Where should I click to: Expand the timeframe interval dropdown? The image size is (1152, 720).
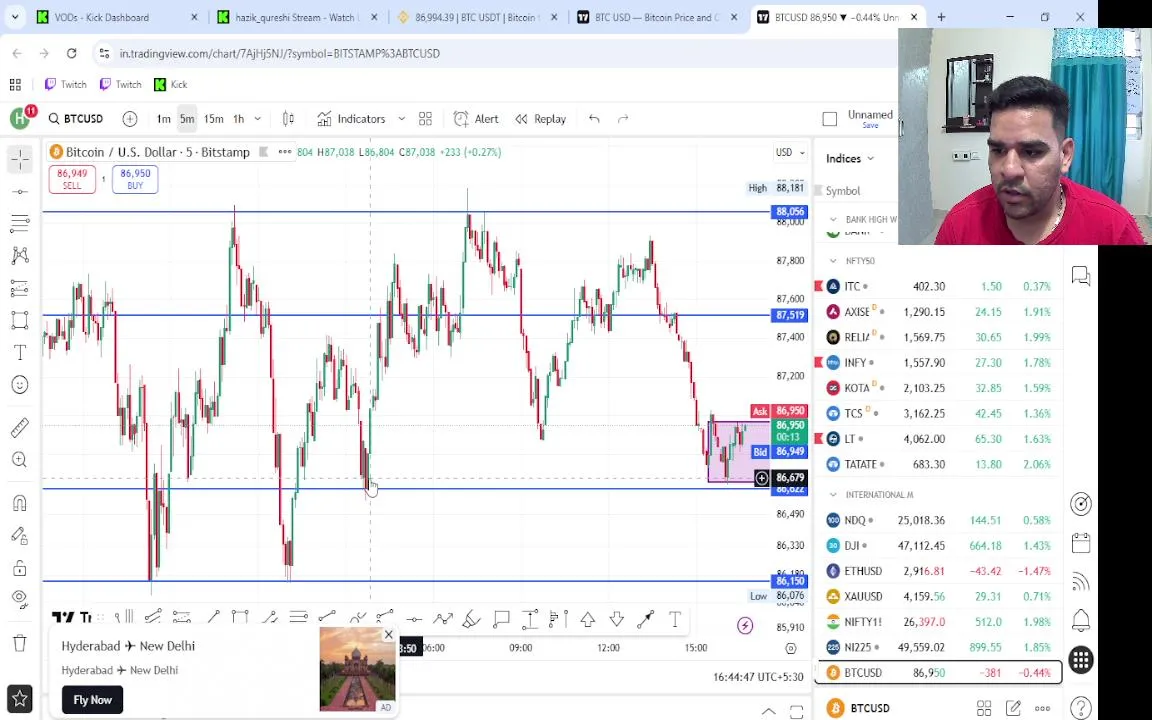[257, 118]
